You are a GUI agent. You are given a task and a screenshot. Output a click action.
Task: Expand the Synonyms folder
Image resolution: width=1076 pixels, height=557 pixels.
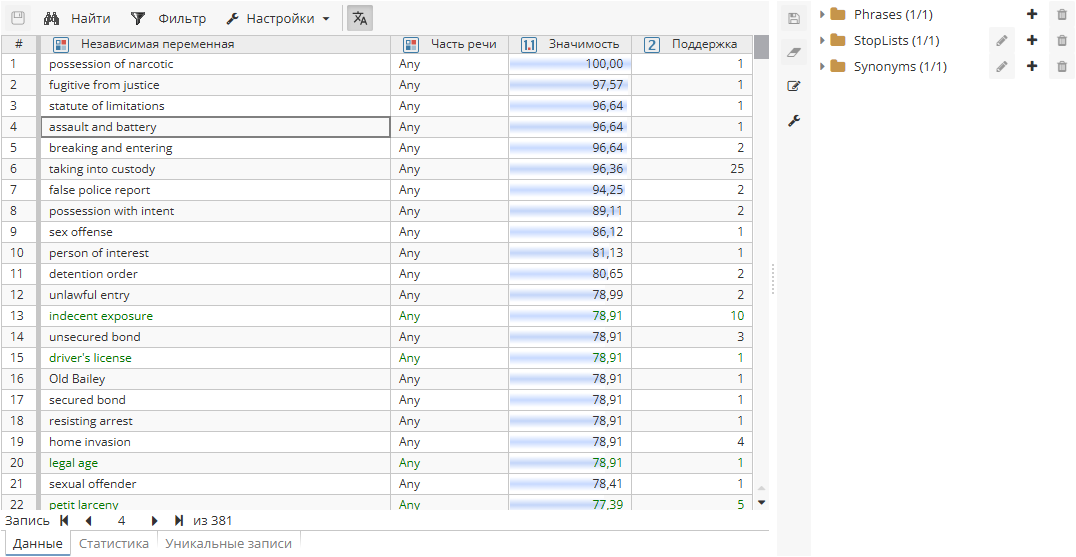822,67
